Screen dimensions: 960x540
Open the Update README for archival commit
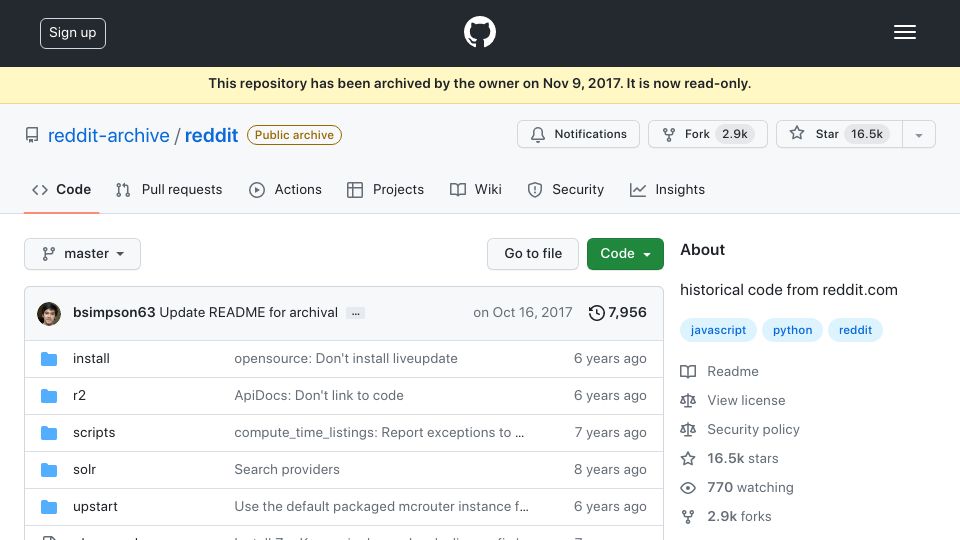click(x=249, y=313)
